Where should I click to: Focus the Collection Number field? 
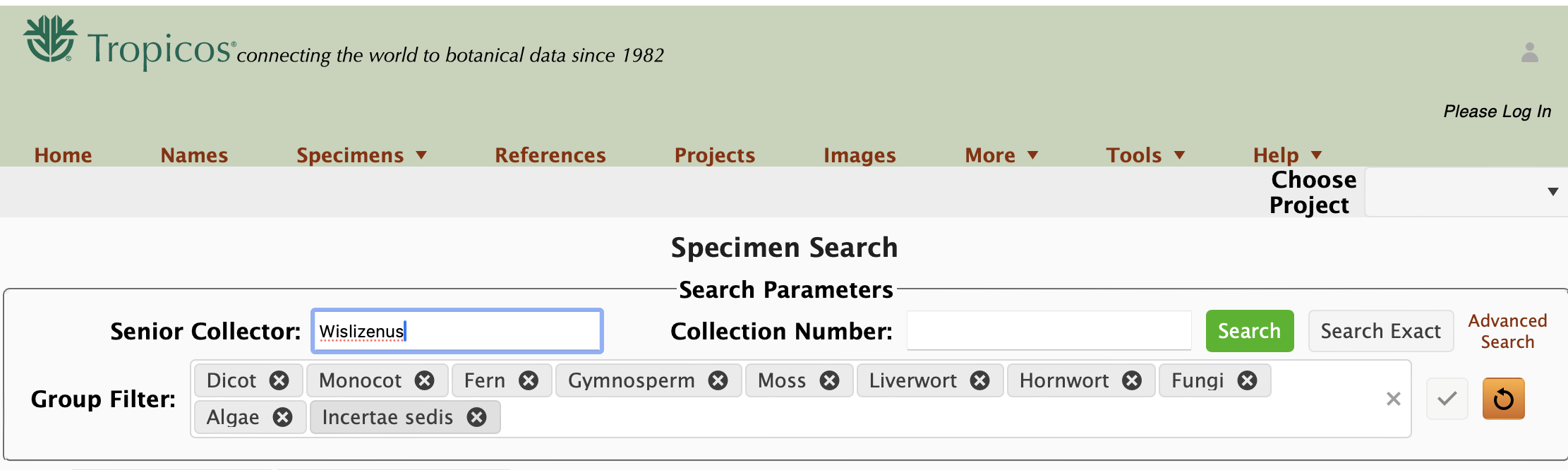tap(1049, 331)
